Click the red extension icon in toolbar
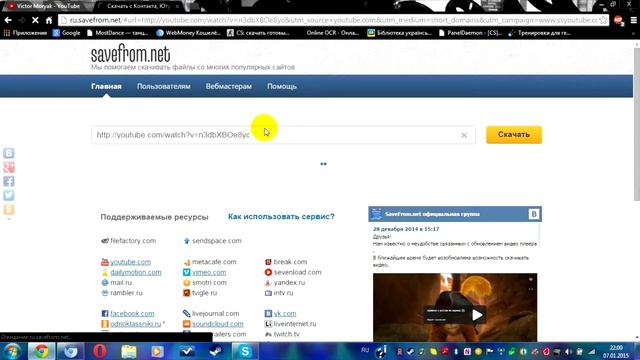Viewport: 640px width, 360px height. 619,20
